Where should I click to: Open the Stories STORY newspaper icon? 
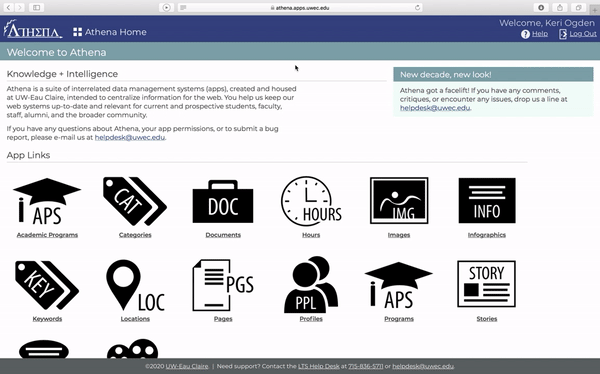486,284
